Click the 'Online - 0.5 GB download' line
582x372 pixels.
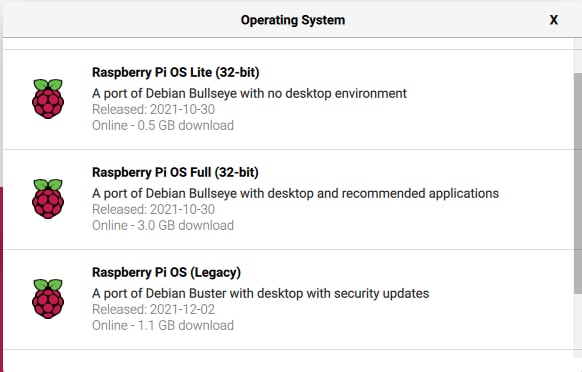click(x=163, y=125)
